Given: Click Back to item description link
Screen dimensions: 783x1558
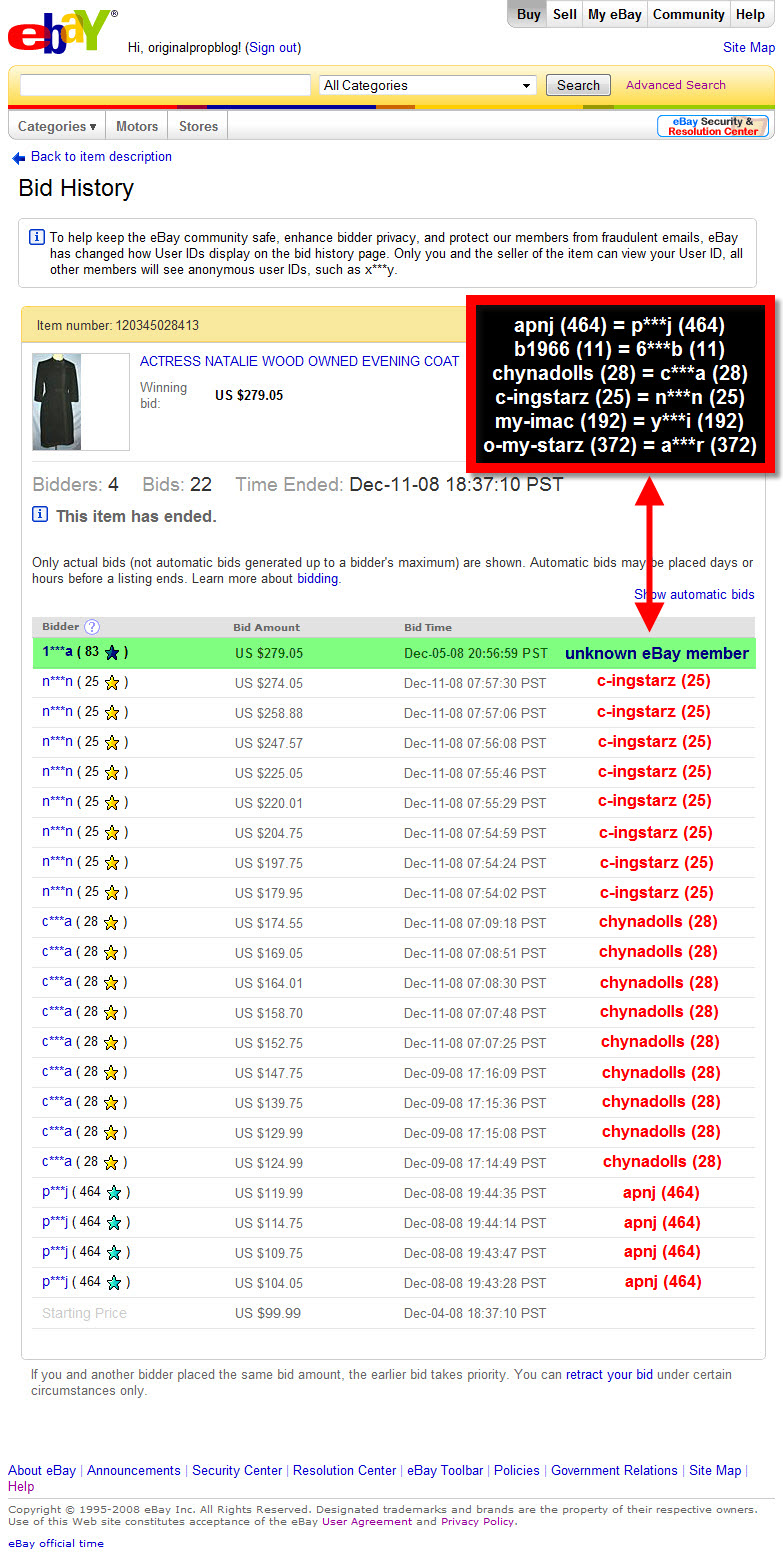Looking at the screenshot, I should point(101,157).
